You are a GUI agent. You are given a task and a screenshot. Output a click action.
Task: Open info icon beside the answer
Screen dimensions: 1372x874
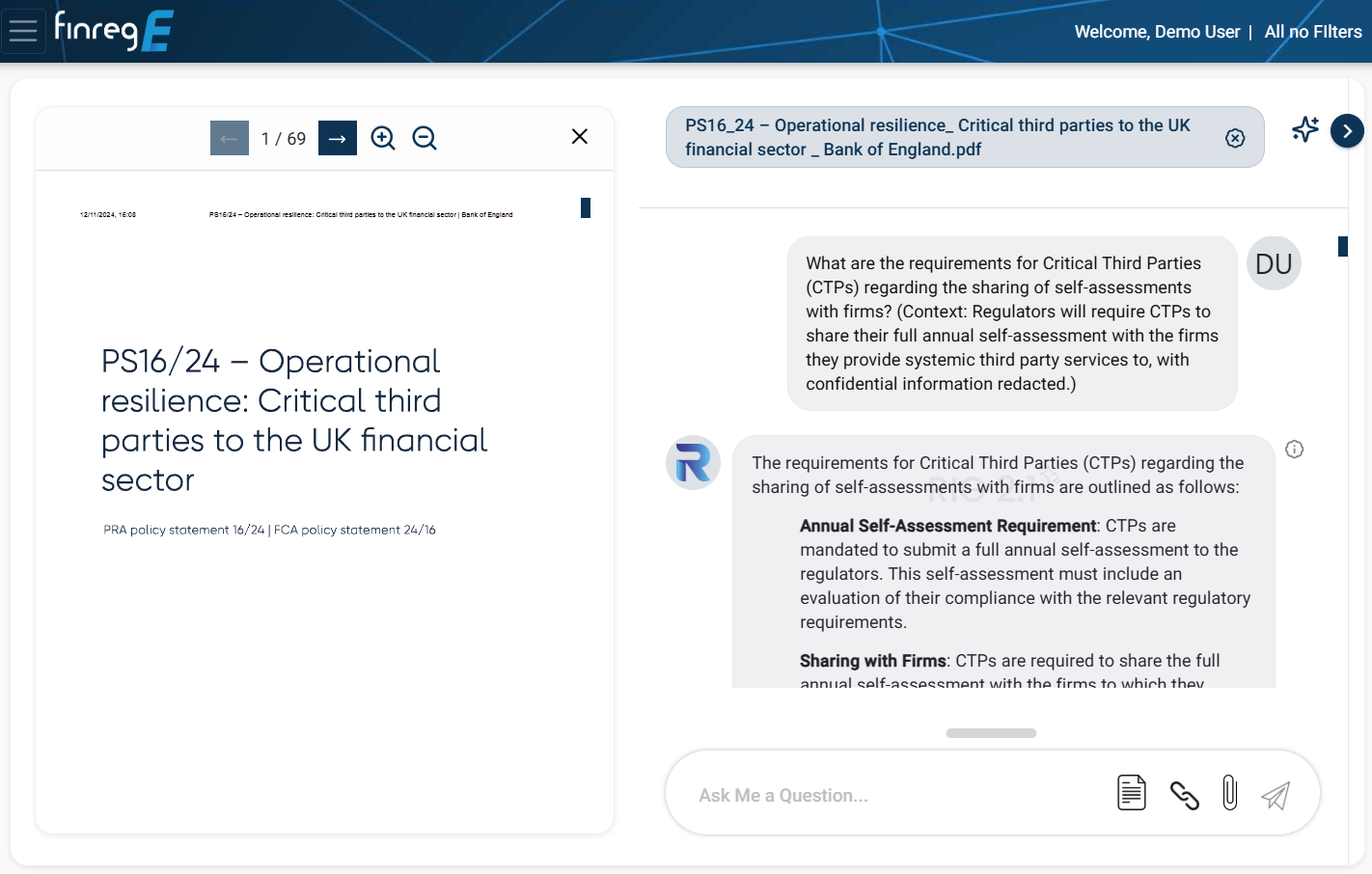1295,449
